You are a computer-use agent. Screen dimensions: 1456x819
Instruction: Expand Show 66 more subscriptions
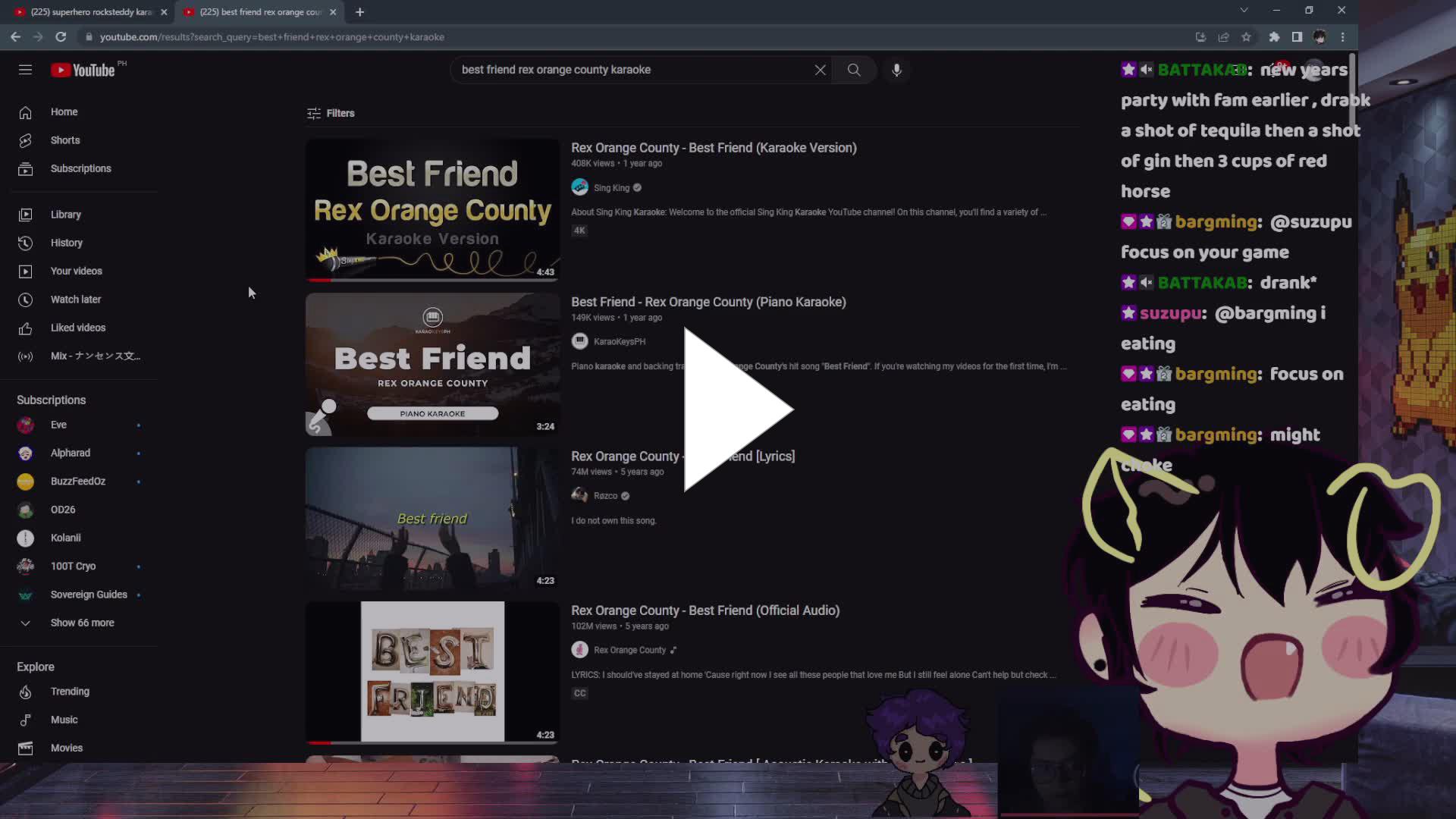82,622
